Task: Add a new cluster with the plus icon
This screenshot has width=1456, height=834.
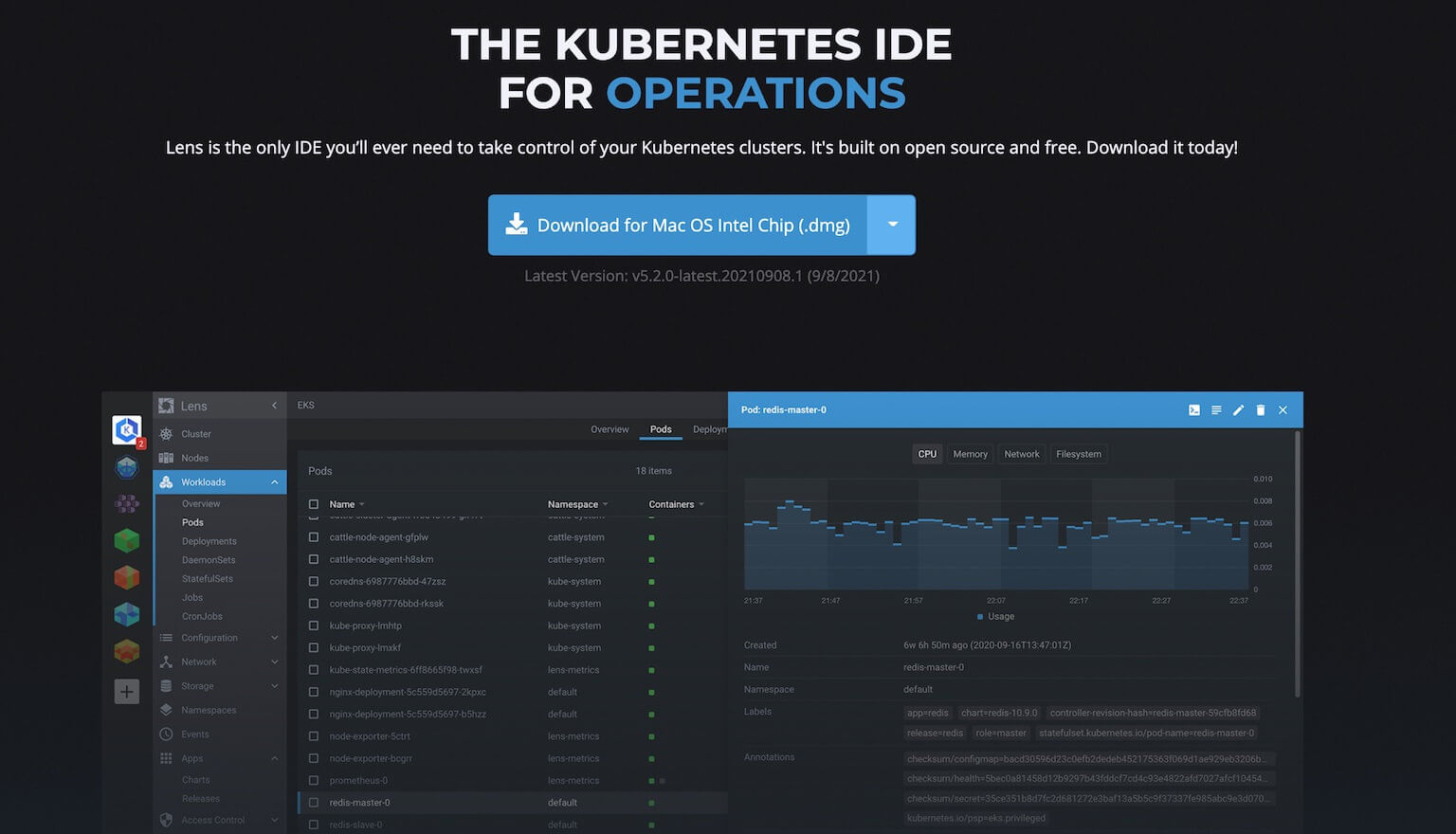Action: (x=127, y=692)
